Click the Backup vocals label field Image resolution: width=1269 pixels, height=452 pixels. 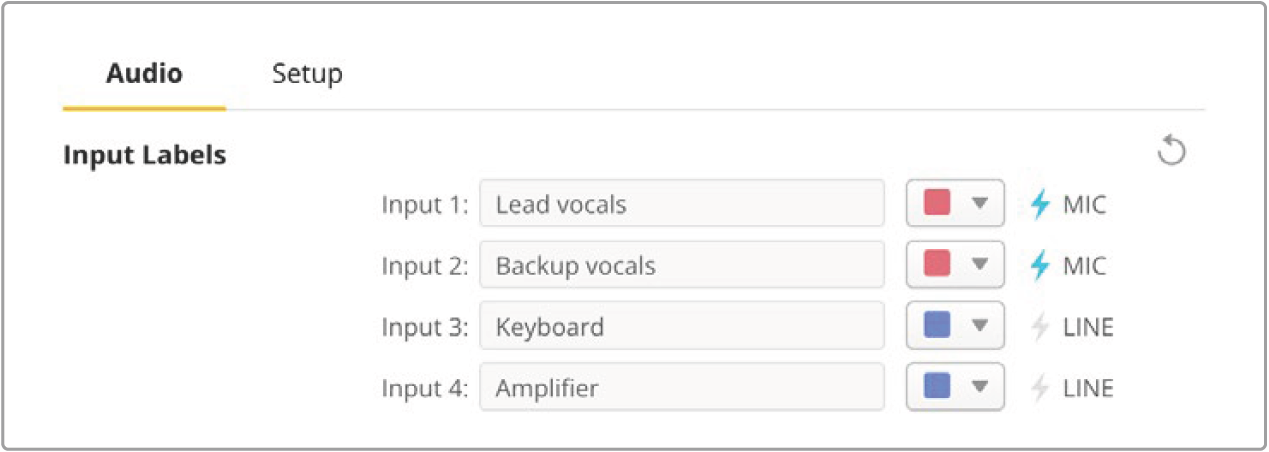(681, 265)
